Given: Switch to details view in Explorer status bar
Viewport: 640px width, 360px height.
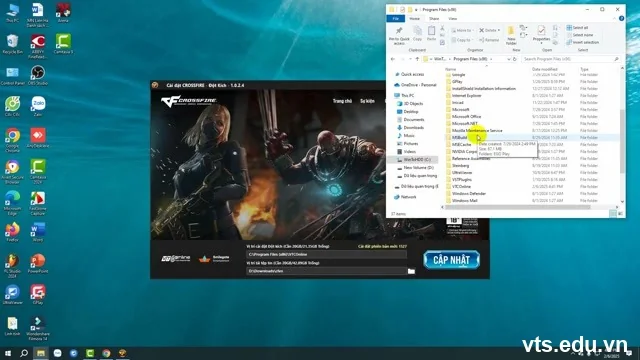Looking at the screenshot, I should click(613, 214).
